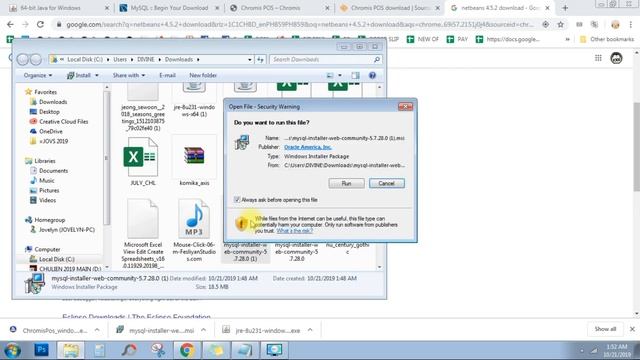Click the Chrome address bar
The width and height of the screenshot is (640, 360).
tap(300, 24)
